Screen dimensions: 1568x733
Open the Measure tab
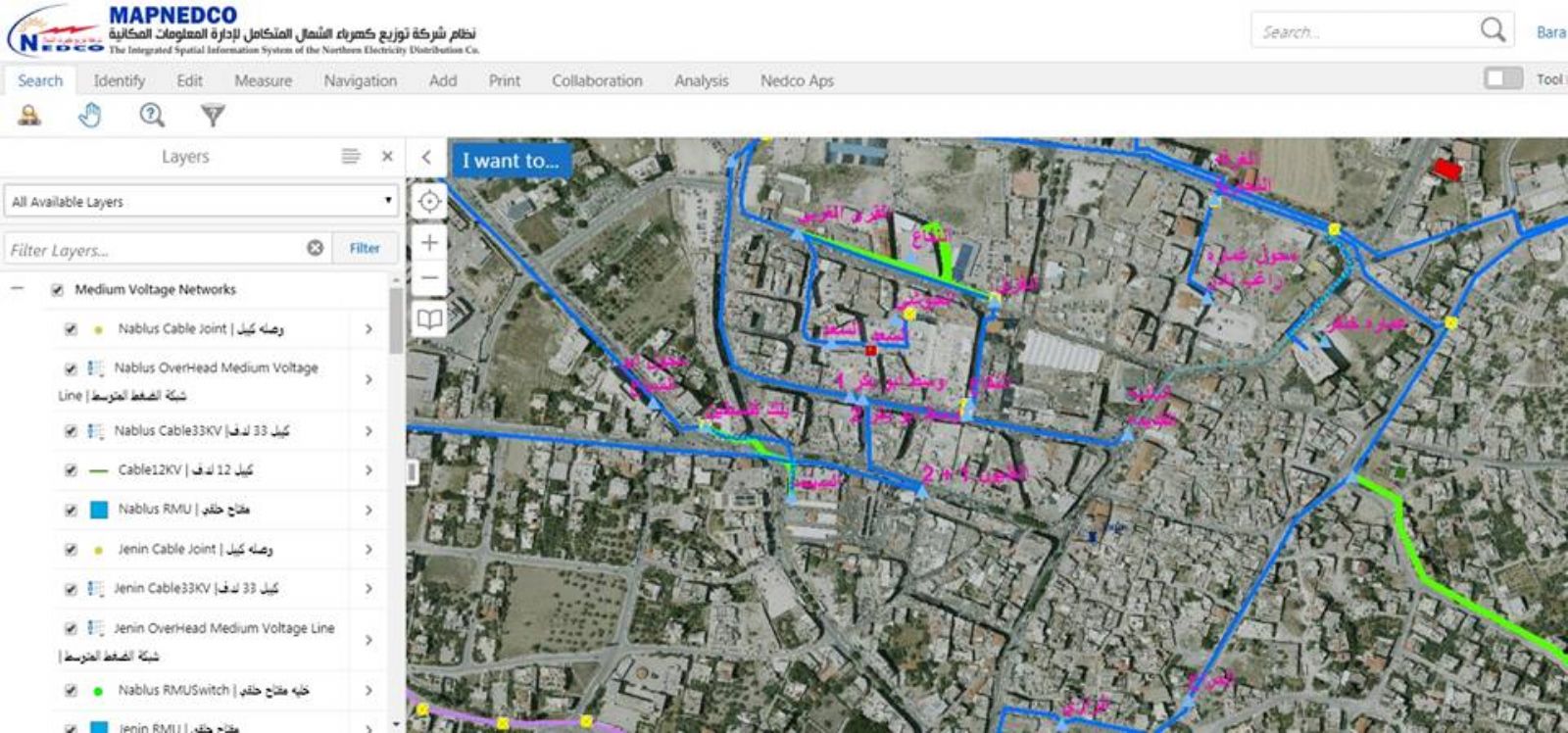pos(263,80)
